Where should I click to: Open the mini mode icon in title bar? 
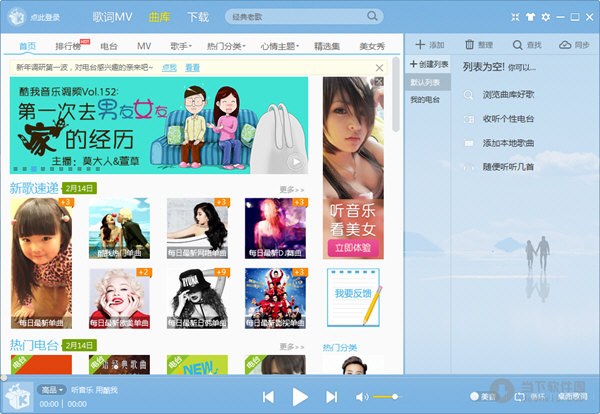click(x=515, y=17)
